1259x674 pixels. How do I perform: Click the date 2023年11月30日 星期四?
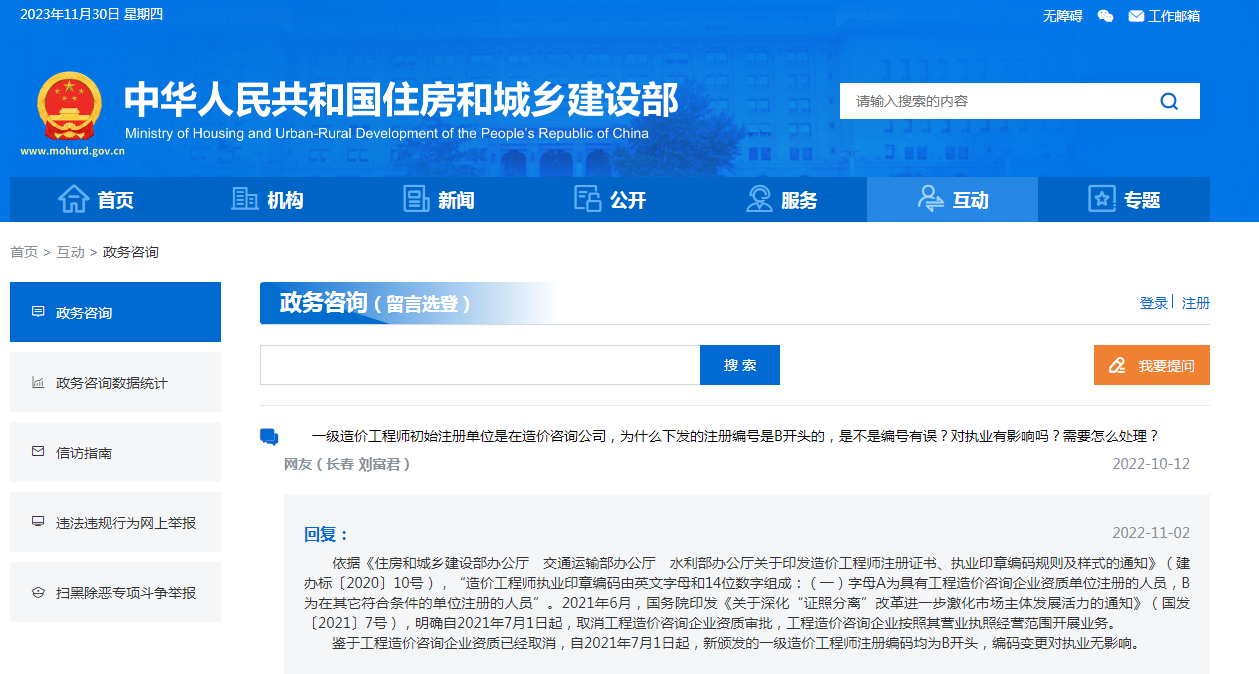91,14
